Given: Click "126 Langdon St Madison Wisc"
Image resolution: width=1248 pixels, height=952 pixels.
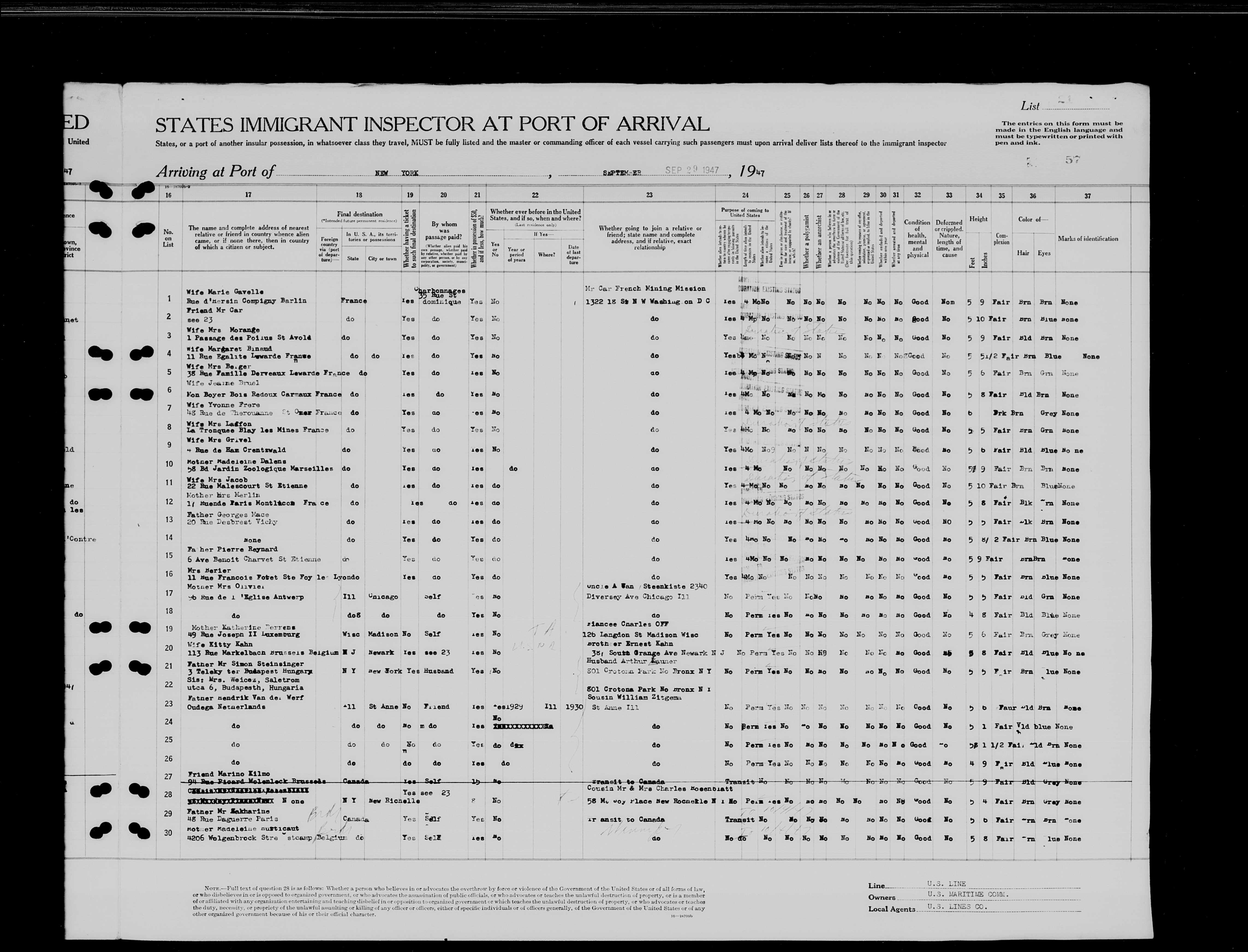Looking at the screenshot, I should [x=640, y=635].
